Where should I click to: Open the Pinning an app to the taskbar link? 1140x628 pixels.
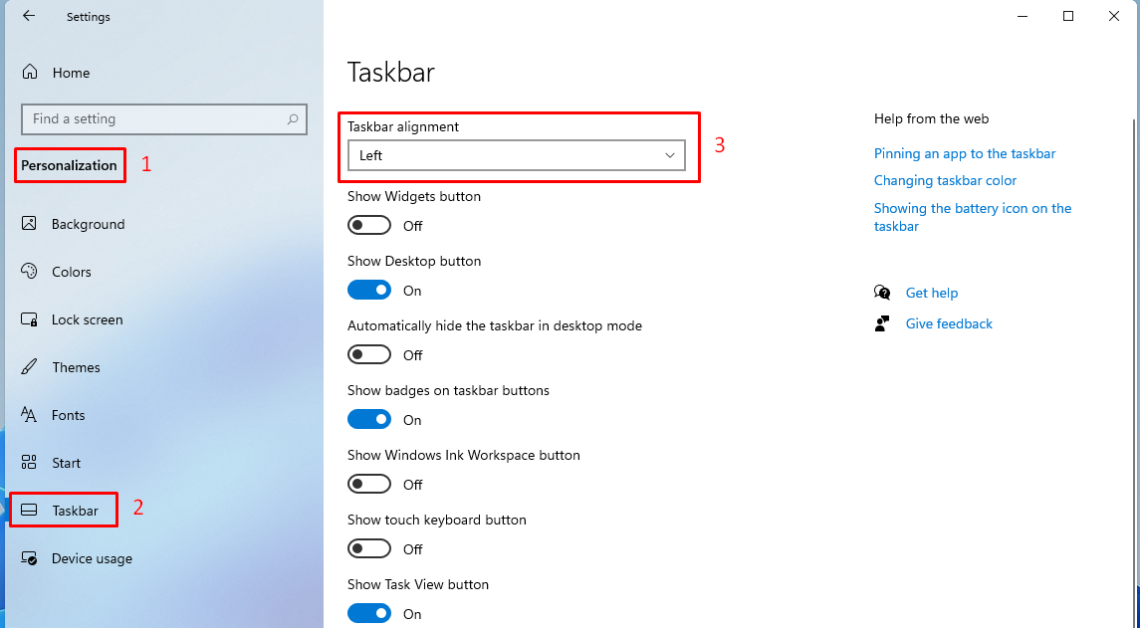click(x=964, y=153)
